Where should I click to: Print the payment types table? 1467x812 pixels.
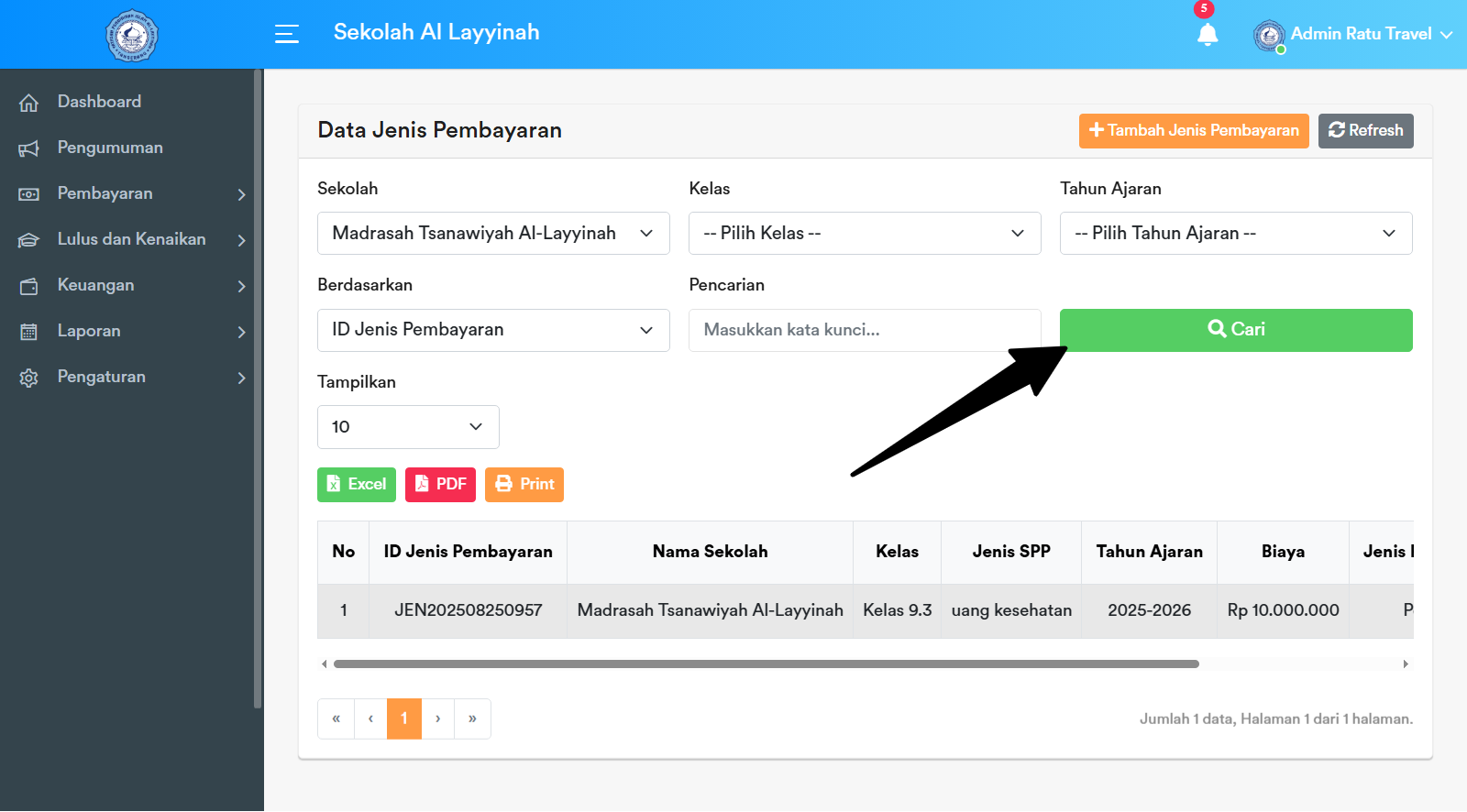[524, 484]
